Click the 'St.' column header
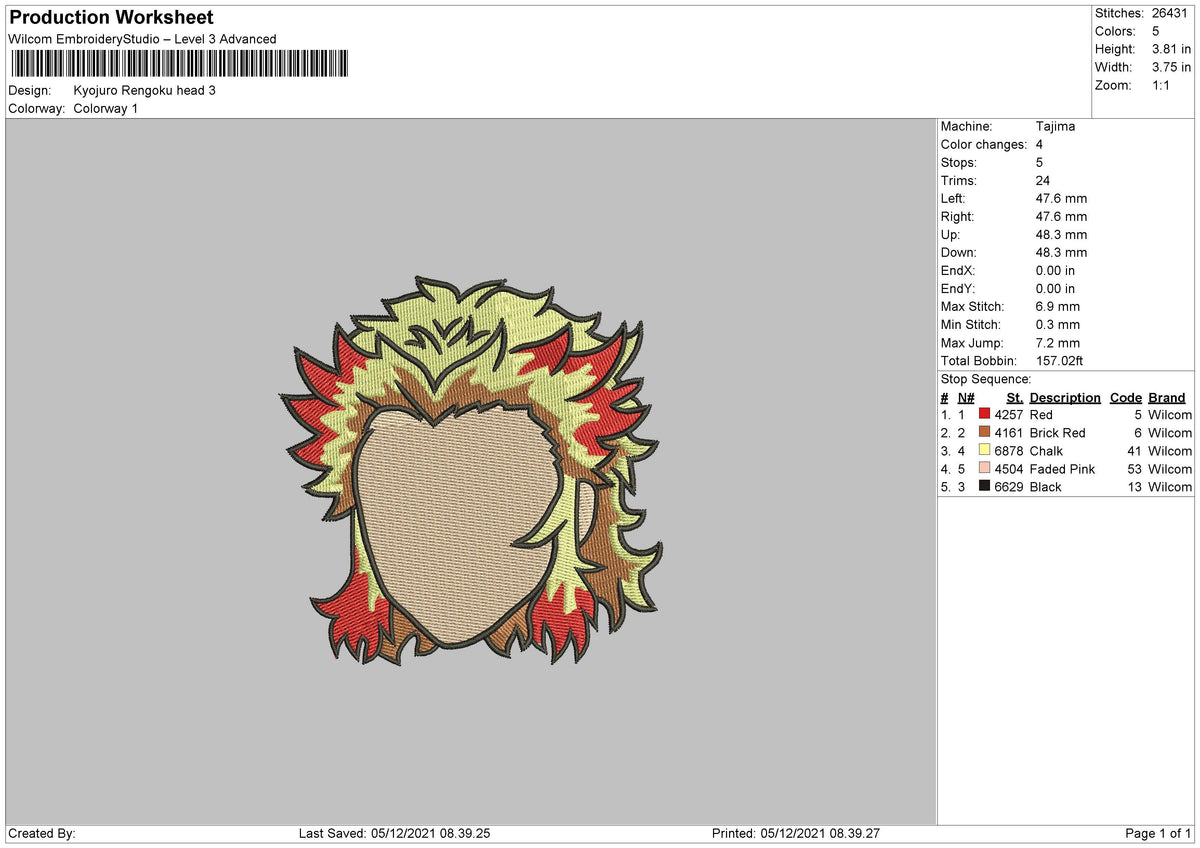Viewport: 1200px width, 848px height. [1014, 397]
